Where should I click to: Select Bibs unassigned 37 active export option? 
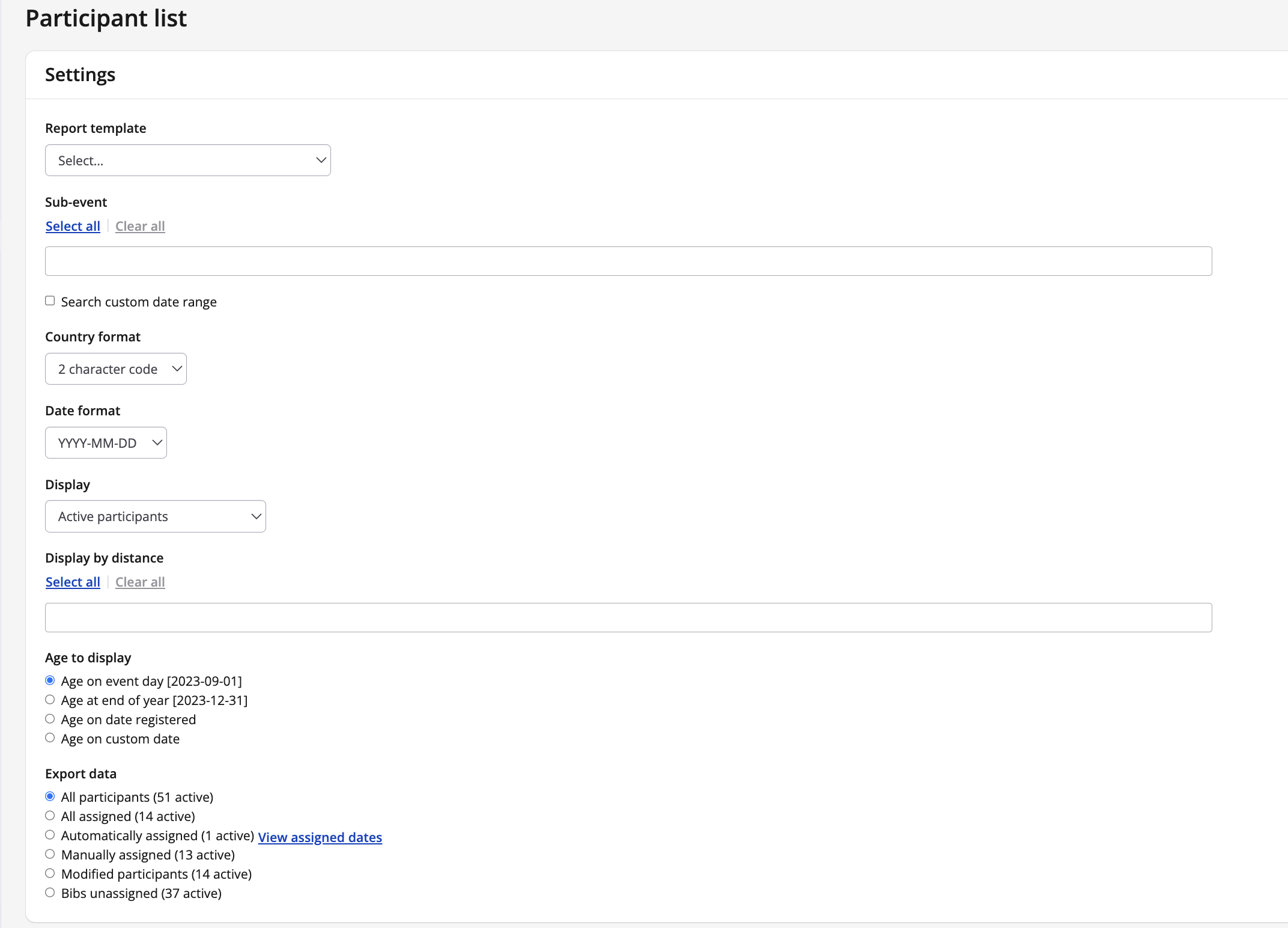(x=51, y=893)
